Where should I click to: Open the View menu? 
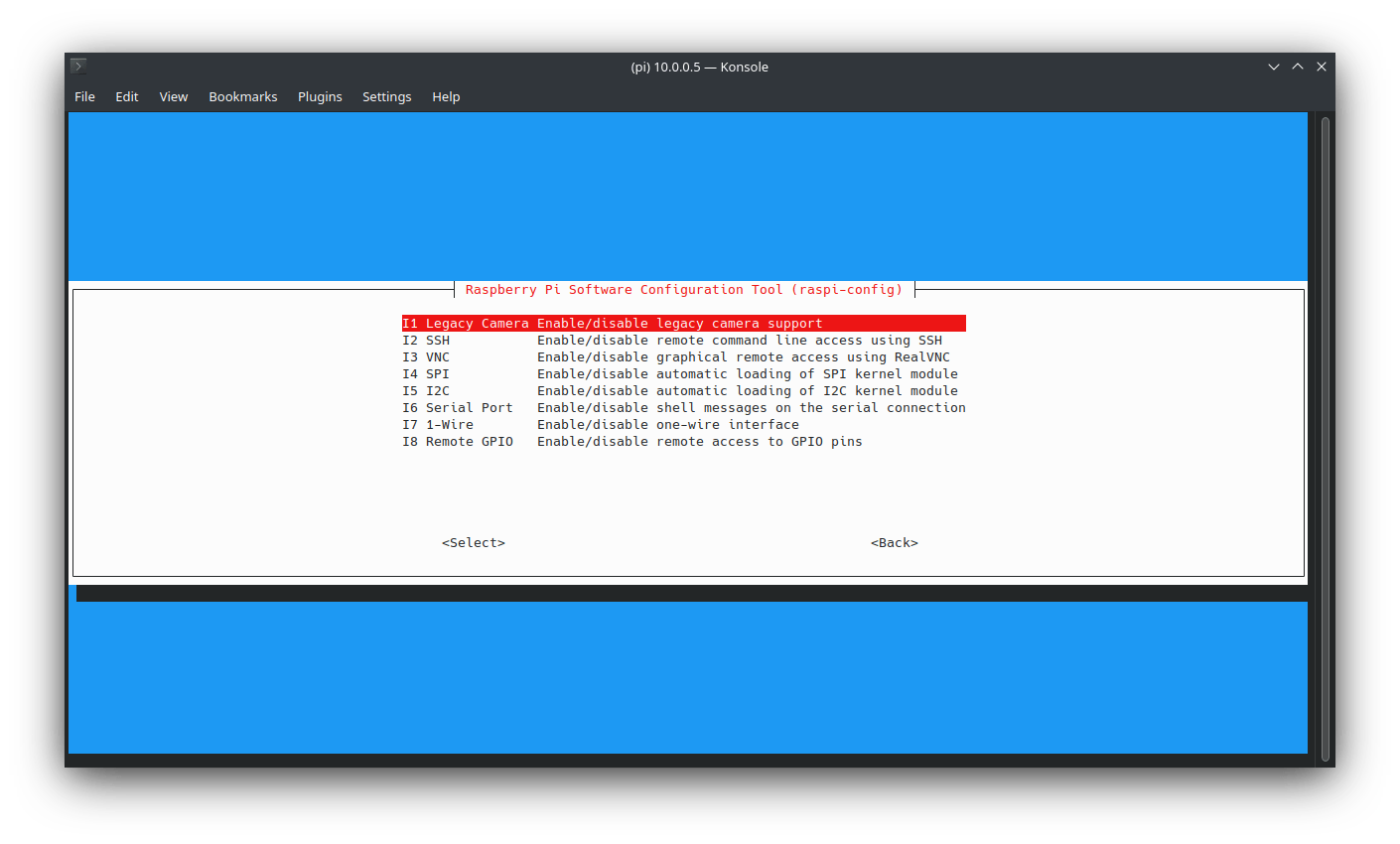(173, 96)
